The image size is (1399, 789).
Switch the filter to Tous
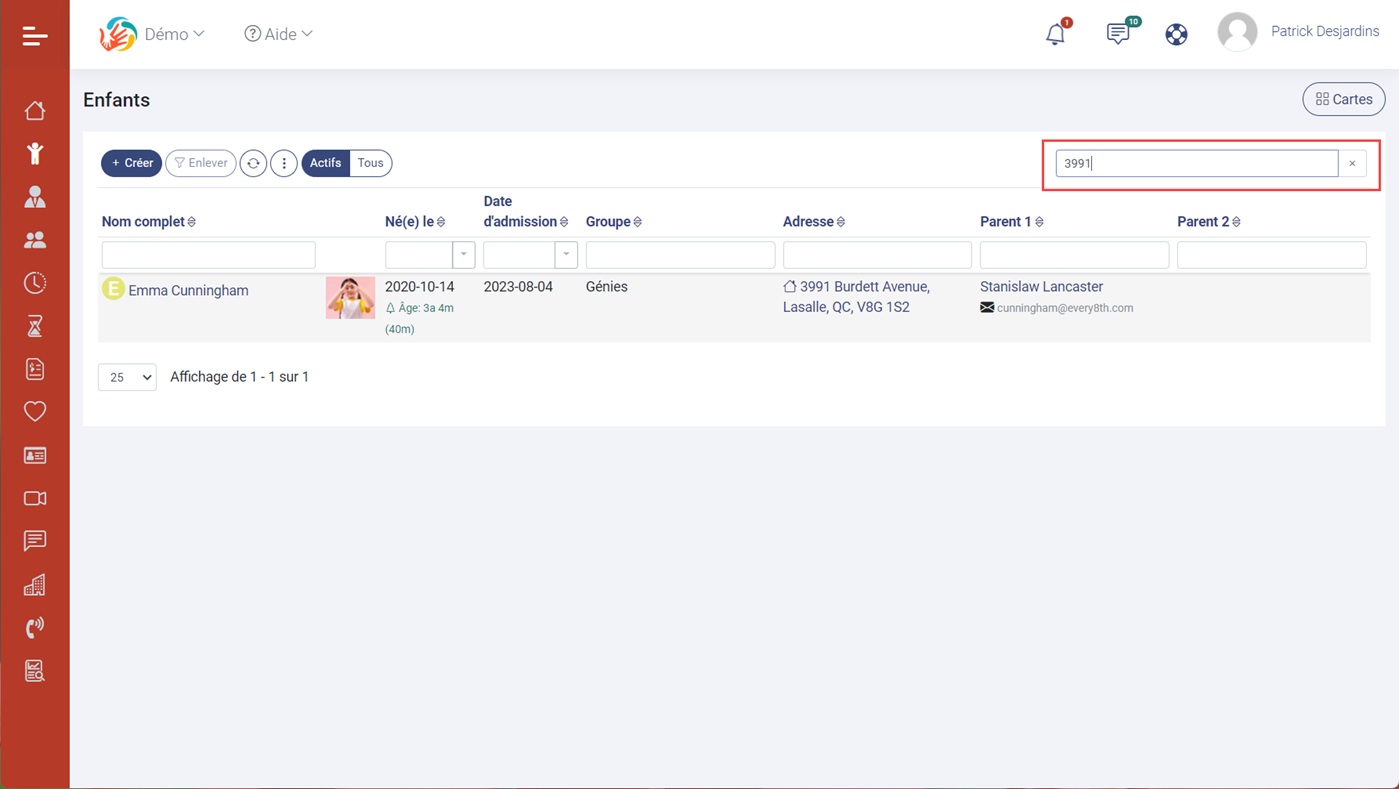point(370,163)
